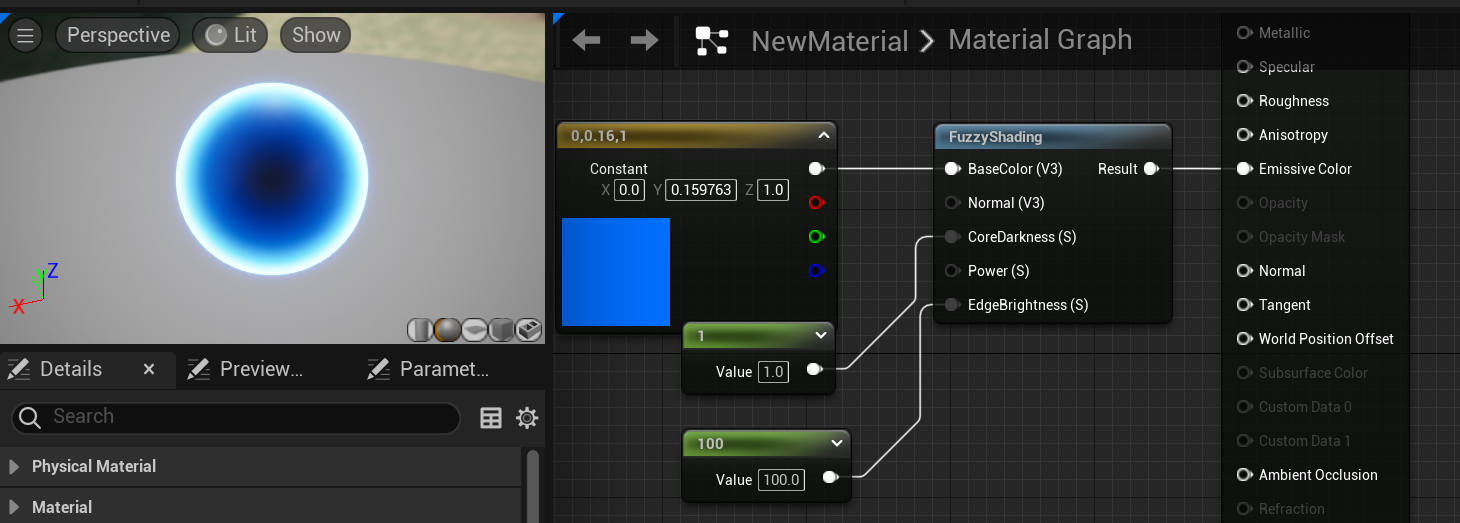Preview material on plane primitive
1460x523 pixels.
click(474, 330)
